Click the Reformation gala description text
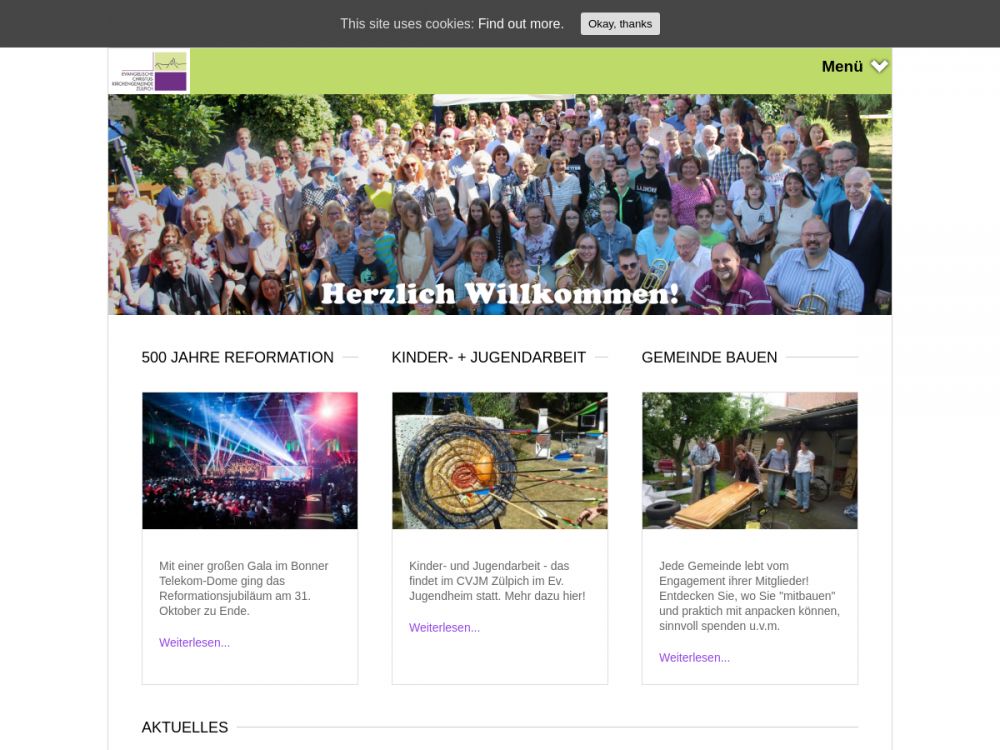The width and height of the screenshot is (1000, 750). coord(244,588)
